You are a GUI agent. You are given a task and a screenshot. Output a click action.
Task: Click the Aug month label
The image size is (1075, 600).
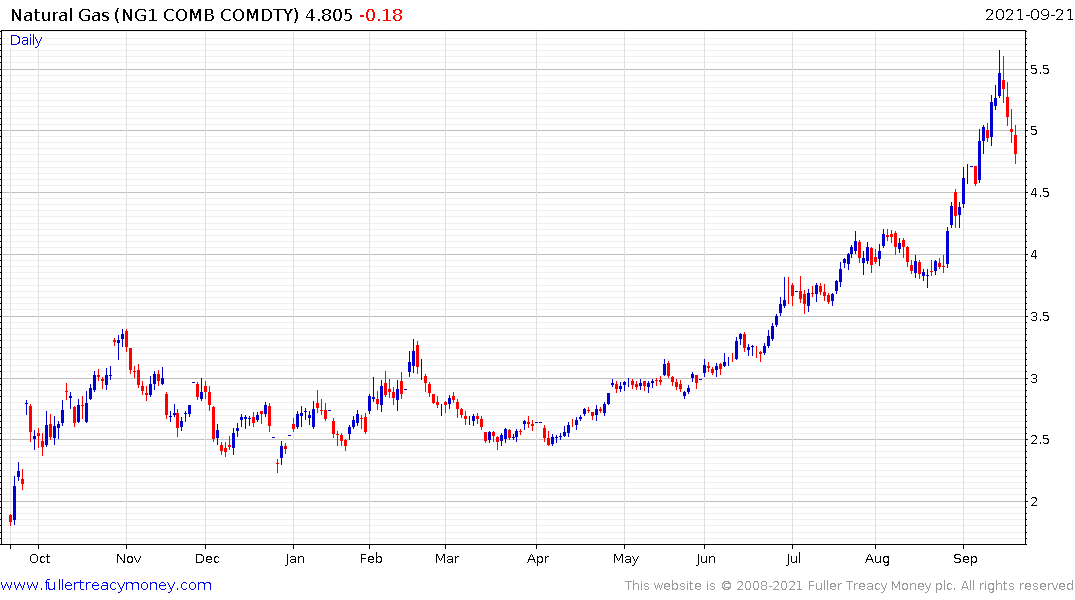tap(877, 558)
